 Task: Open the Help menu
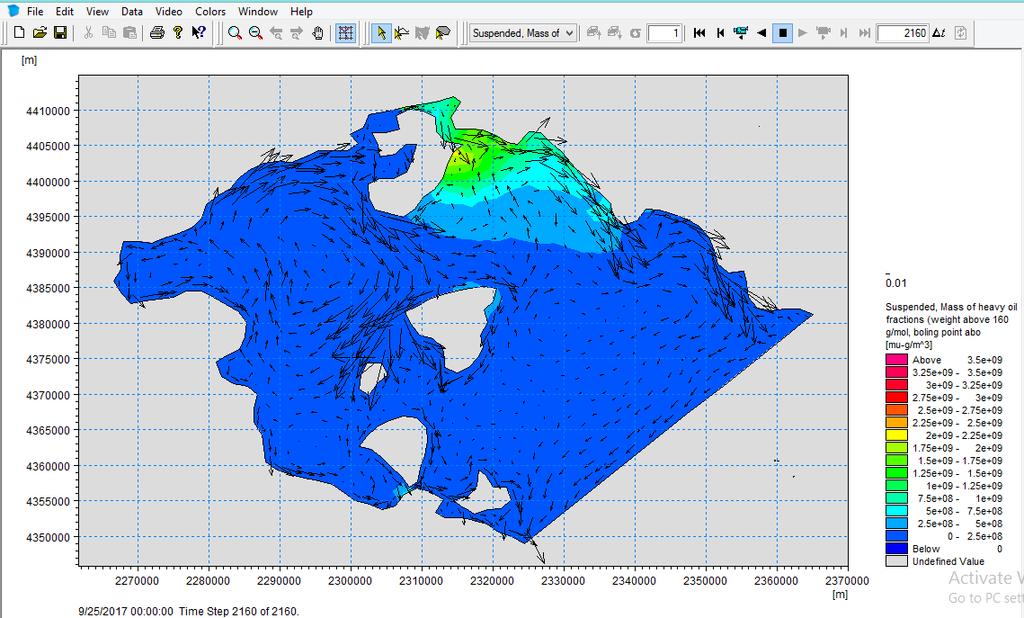pos(301,11)
